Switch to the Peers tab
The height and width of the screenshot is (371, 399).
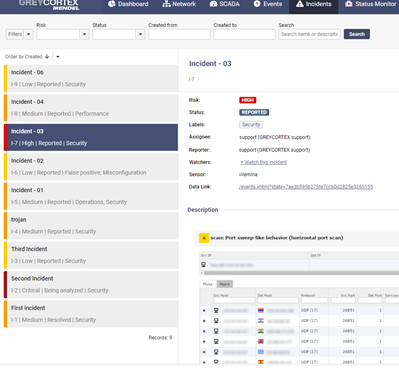[x=225, y=284]
